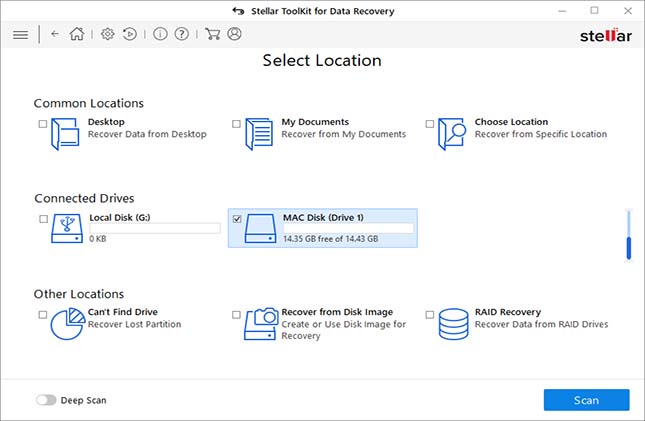Open the hamburger menu

tap(20, 34)
